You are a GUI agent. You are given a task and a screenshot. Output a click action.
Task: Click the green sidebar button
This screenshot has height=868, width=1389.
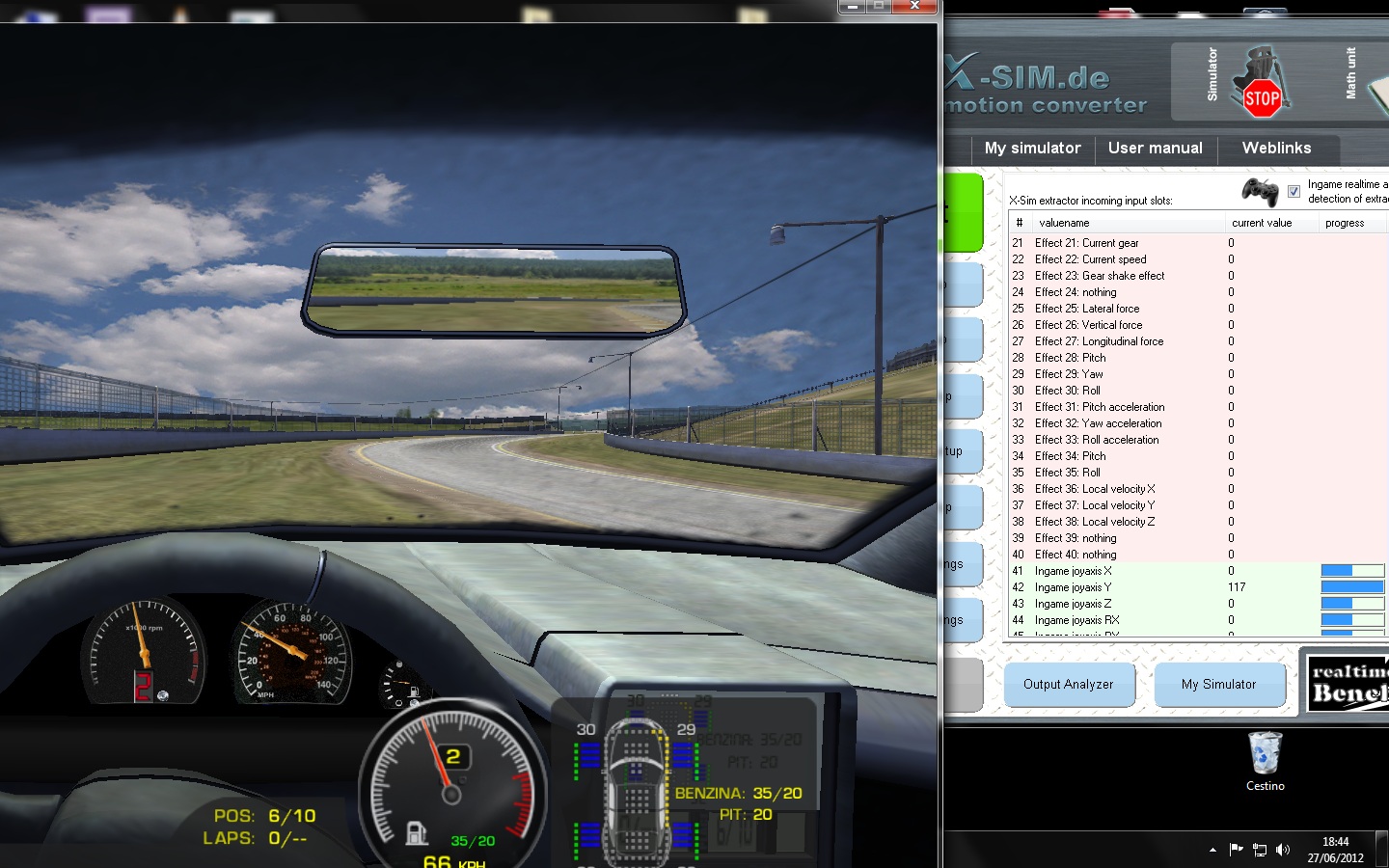point(963,213)
